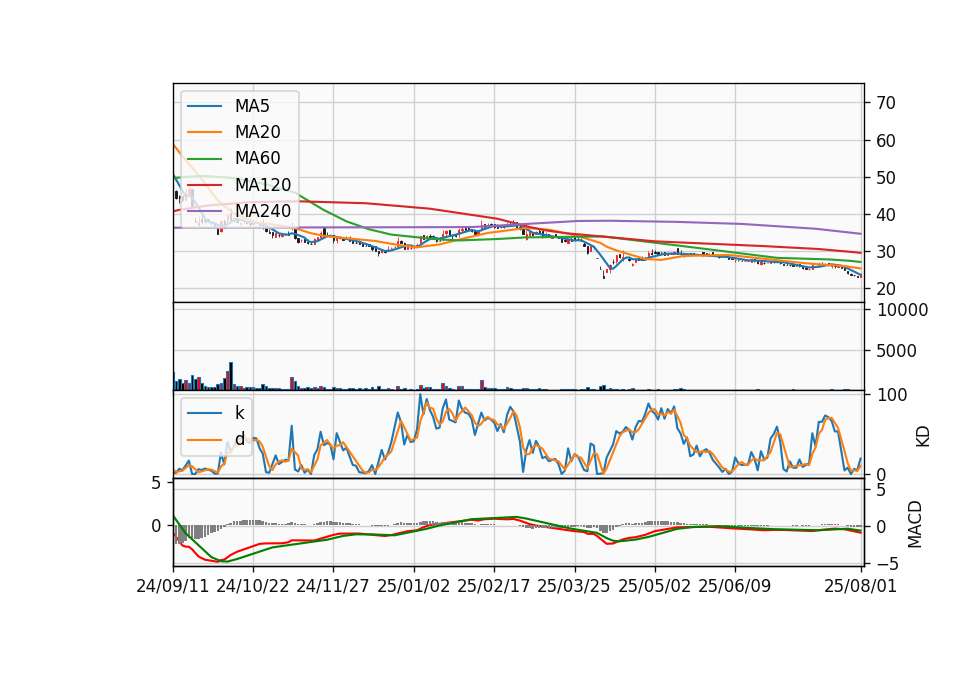The width and height of the screenshot is (960, 690).
Task: Click the price axis value 30
Action: [x=886, y=252]
